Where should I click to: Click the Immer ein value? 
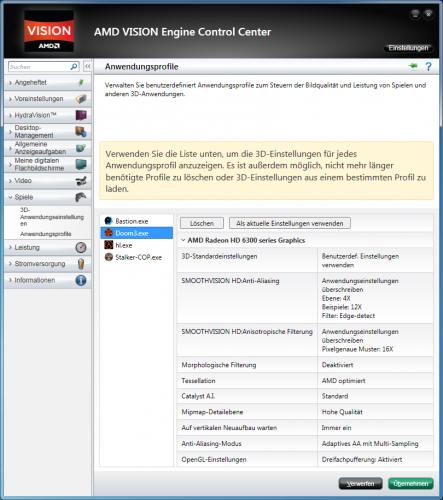[336, 428]
